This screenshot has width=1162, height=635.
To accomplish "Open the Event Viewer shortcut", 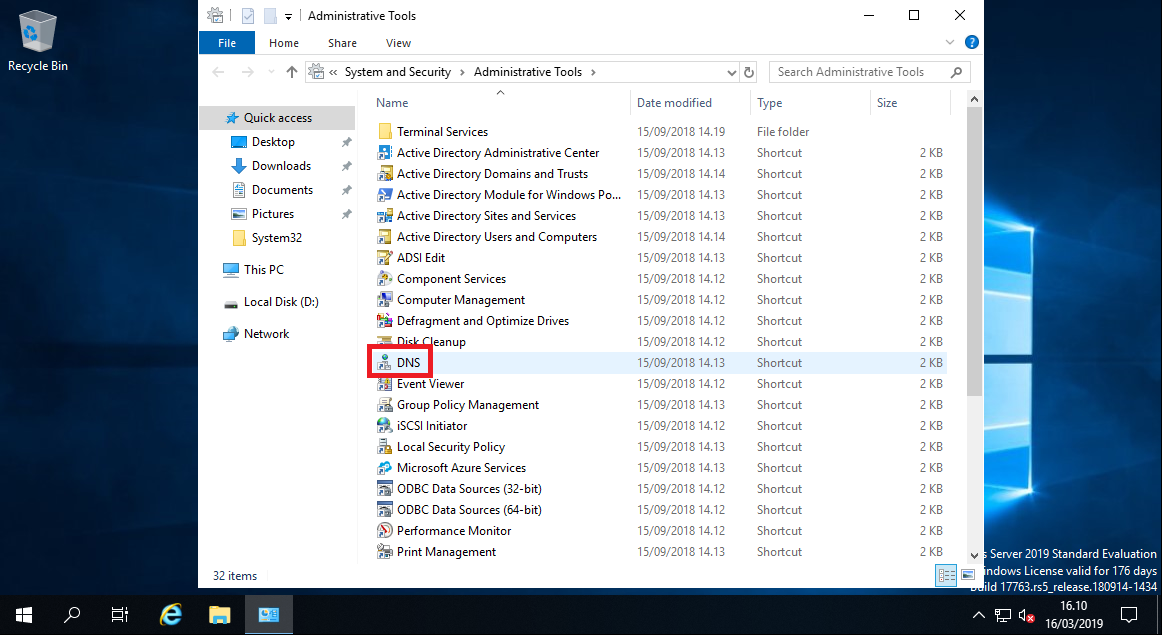I will [x=430, y=383].
